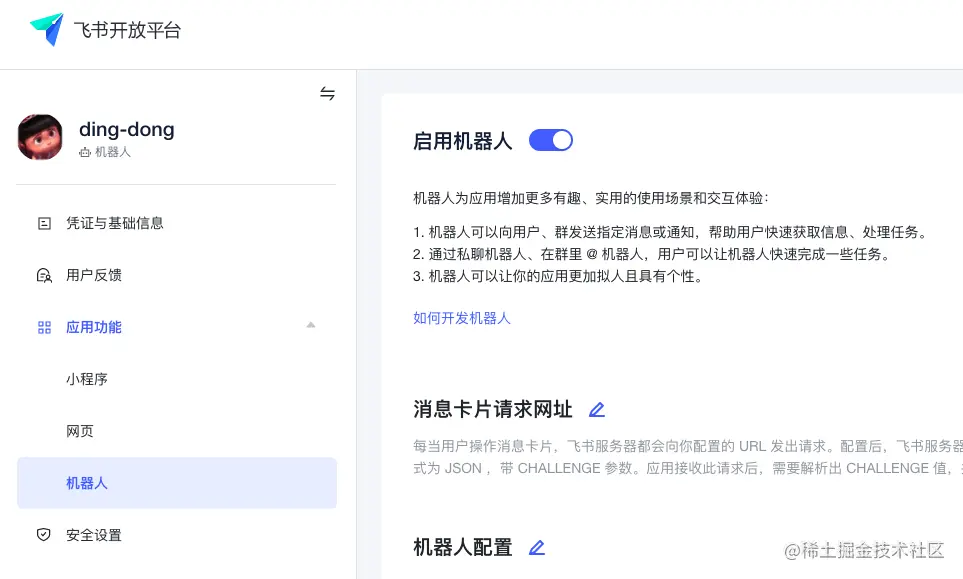This screenshot has height=579, width=963.
Task: Click the 飞书开放平台 title text
Action: [x=127, y=30]
